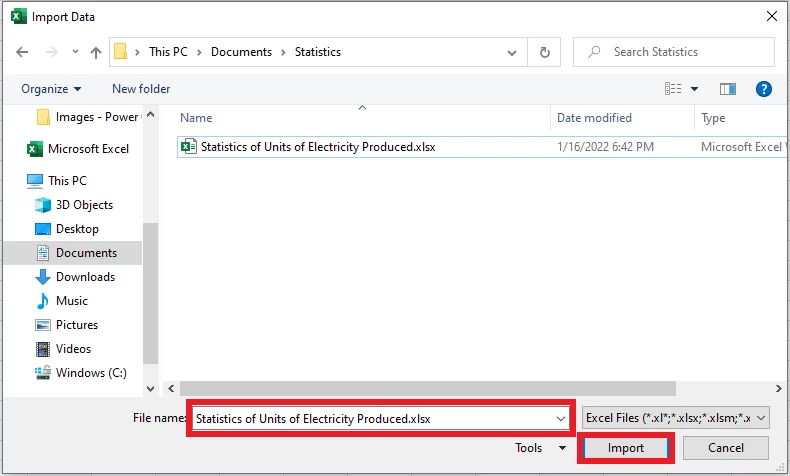The width and height of the screenshot is (790, 476).
Task: Click the horizontal scrollbar right arrow
Action: [x=778, y=388]
